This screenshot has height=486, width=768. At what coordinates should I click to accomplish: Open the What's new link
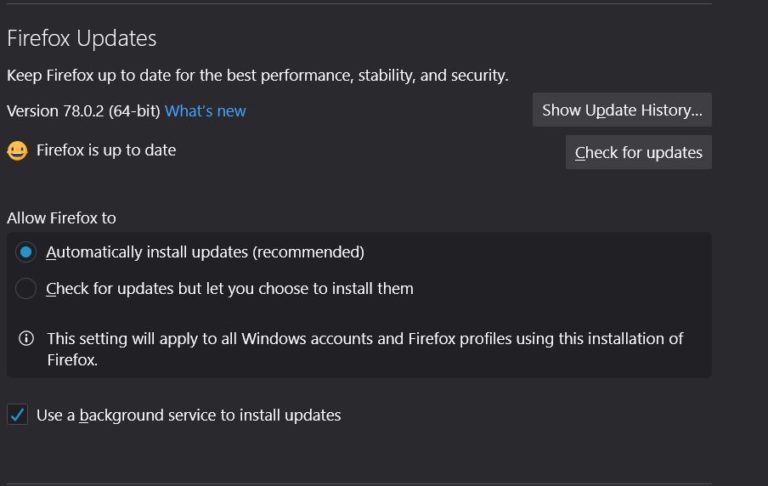click(205, 111)
